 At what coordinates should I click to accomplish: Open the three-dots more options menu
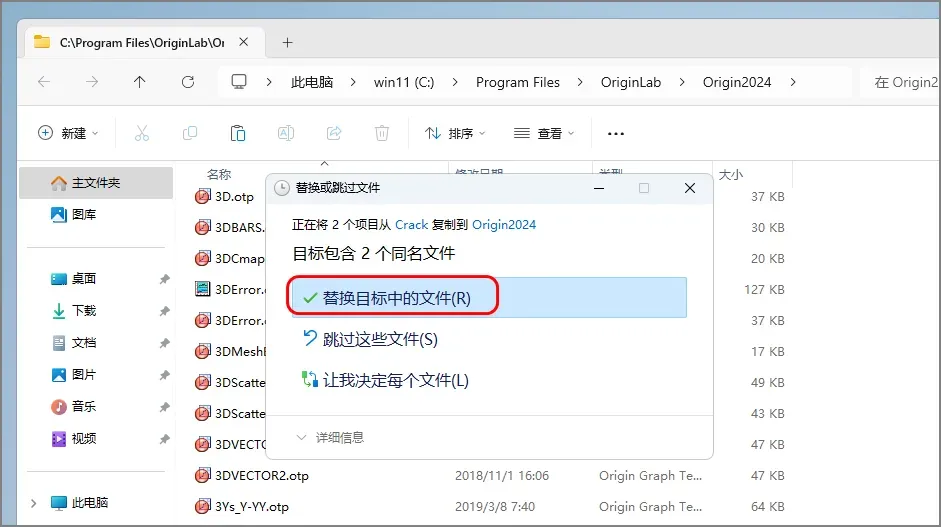pyautogui.click(x=616, y=133)
